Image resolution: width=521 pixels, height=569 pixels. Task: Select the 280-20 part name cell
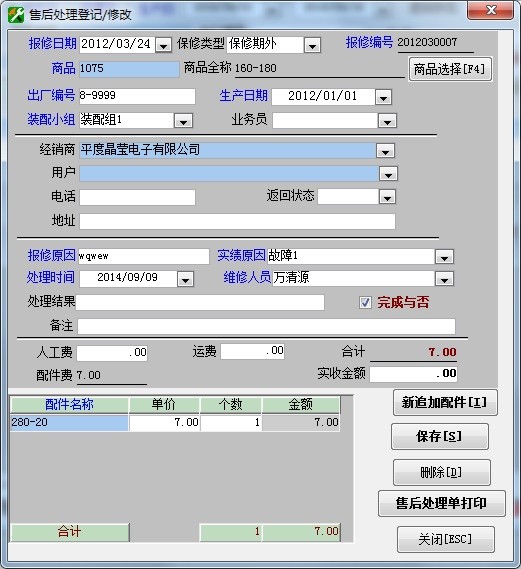coord(69,422)
